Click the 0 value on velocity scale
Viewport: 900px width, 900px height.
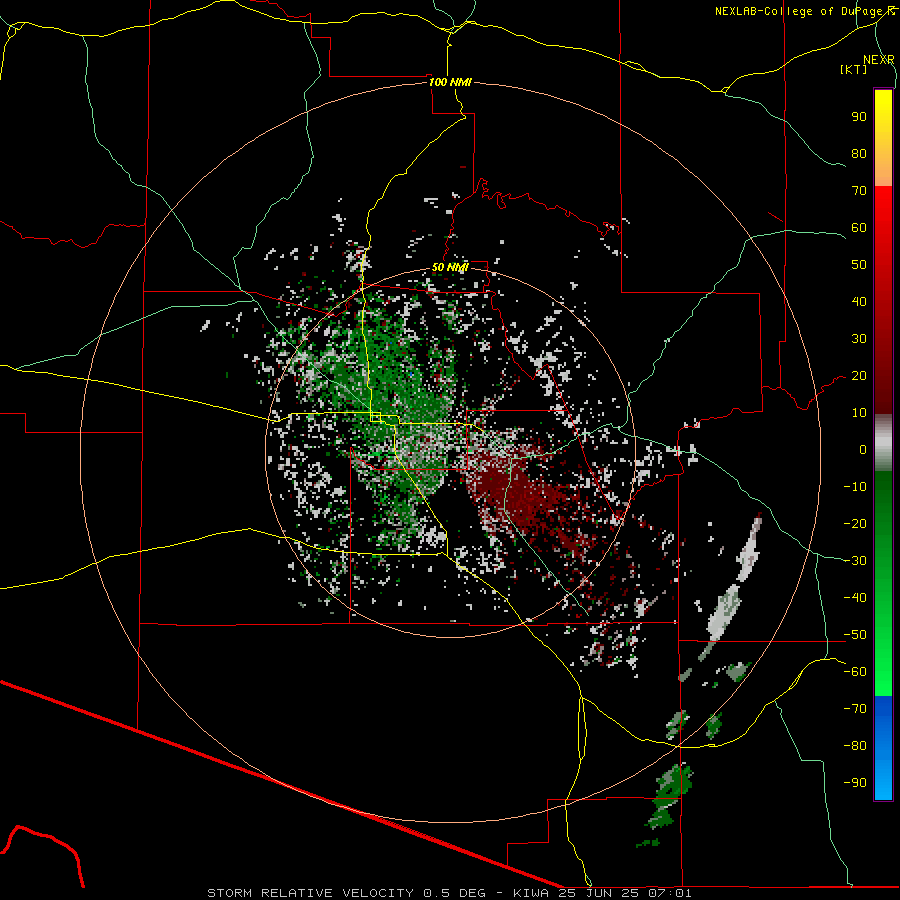pyautogui.click(x=863, y=450)
